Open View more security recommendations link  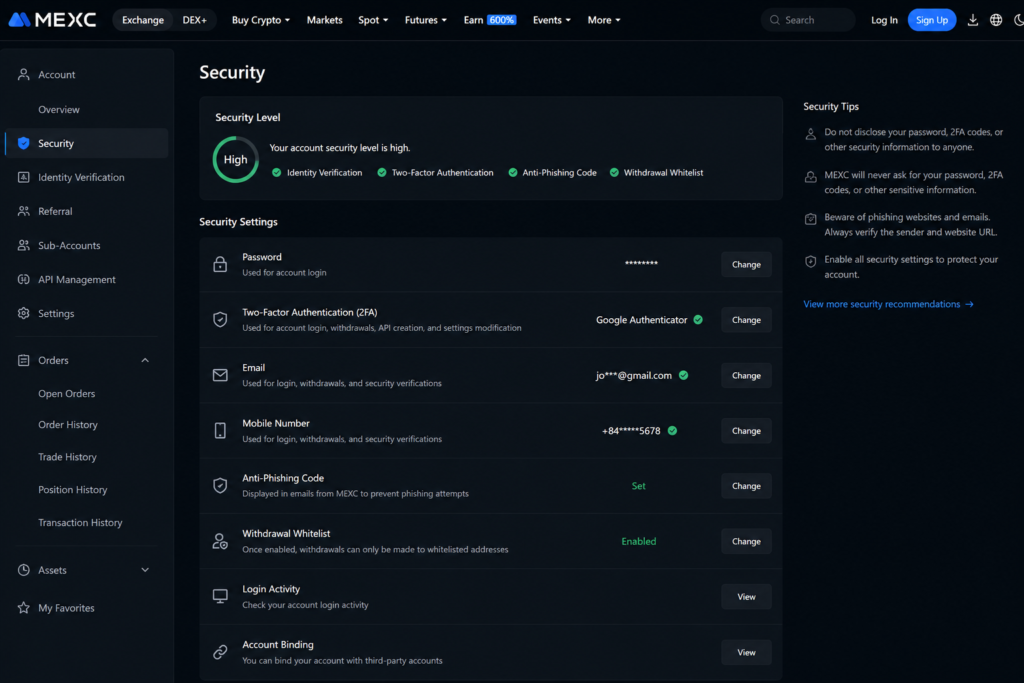point(888,304)
